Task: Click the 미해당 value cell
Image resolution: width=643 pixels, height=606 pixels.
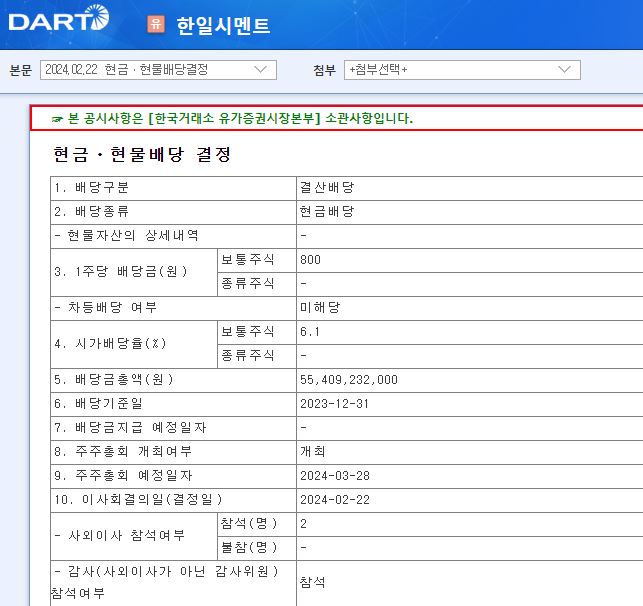Action: pos(470,308)
